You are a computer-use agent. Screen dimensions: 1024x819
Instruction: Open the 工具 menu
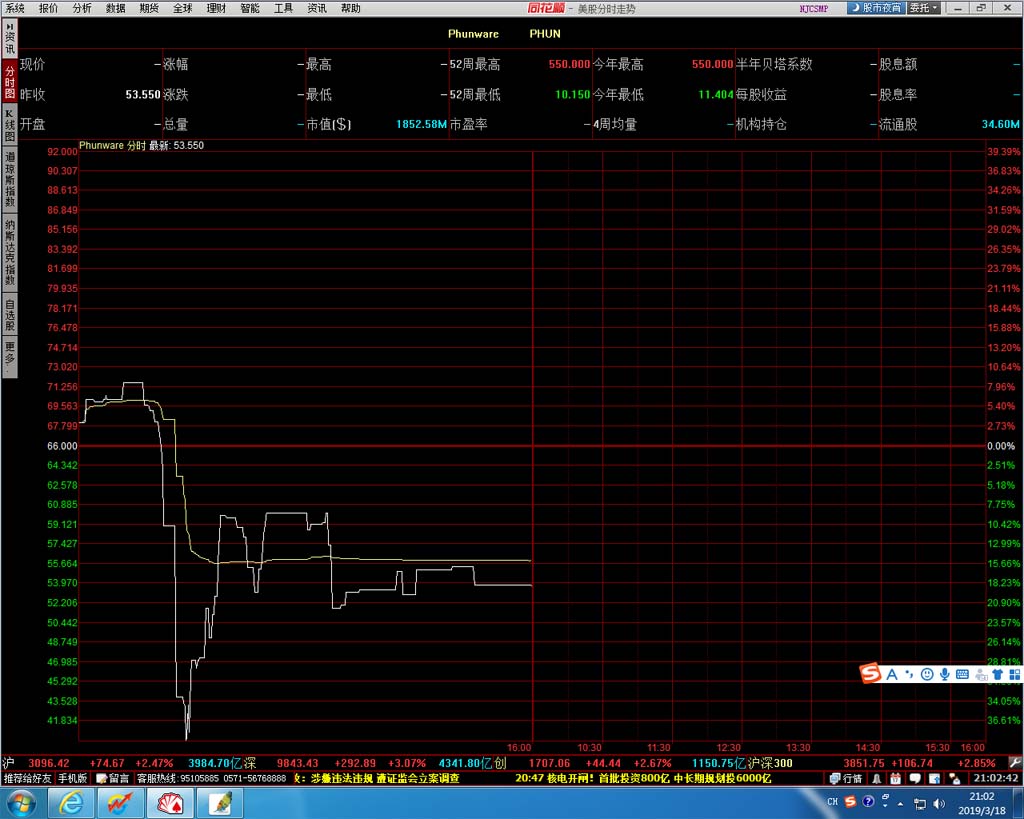[283, 8]
